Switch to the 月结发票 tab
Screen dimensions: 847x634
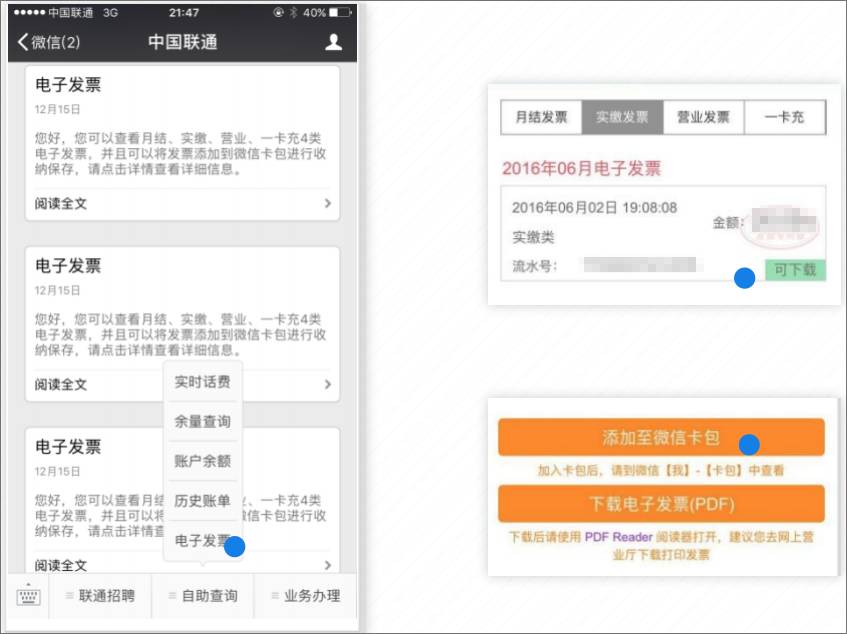point(541,117)
